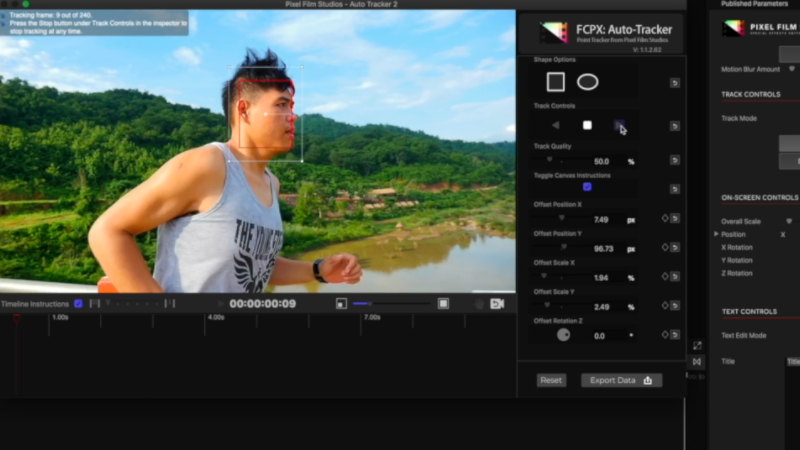
Task: Edit Offset Scale Y value 2.49
Action: click(602, 307)
